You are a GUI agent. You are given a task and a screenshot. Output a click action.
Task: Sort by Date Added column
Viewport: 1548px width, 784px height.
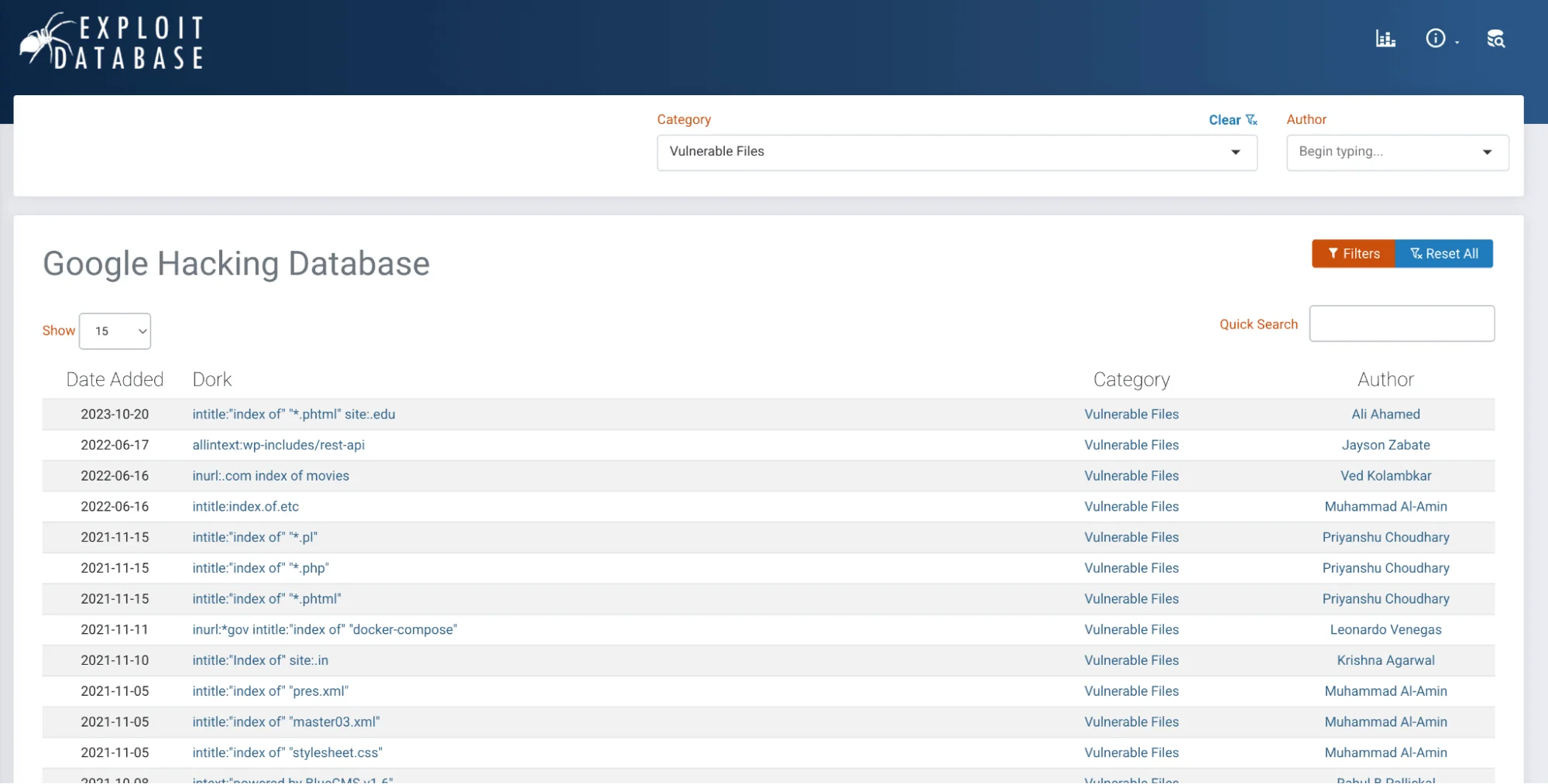pos(115,379)
